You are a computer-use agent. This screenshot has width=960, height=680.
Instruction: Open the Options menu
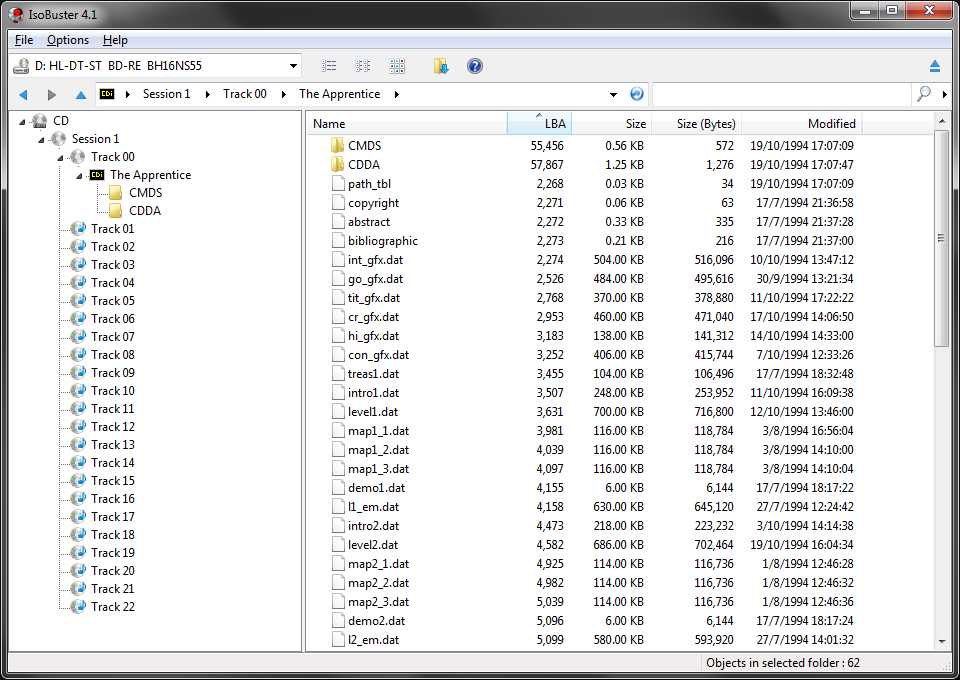tap(68, 40)
